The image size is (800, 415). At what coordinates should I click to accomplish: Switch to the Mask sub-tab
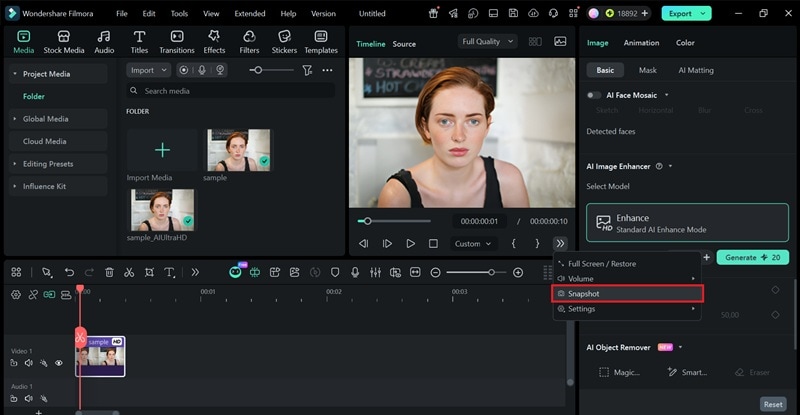click(647, 70)
